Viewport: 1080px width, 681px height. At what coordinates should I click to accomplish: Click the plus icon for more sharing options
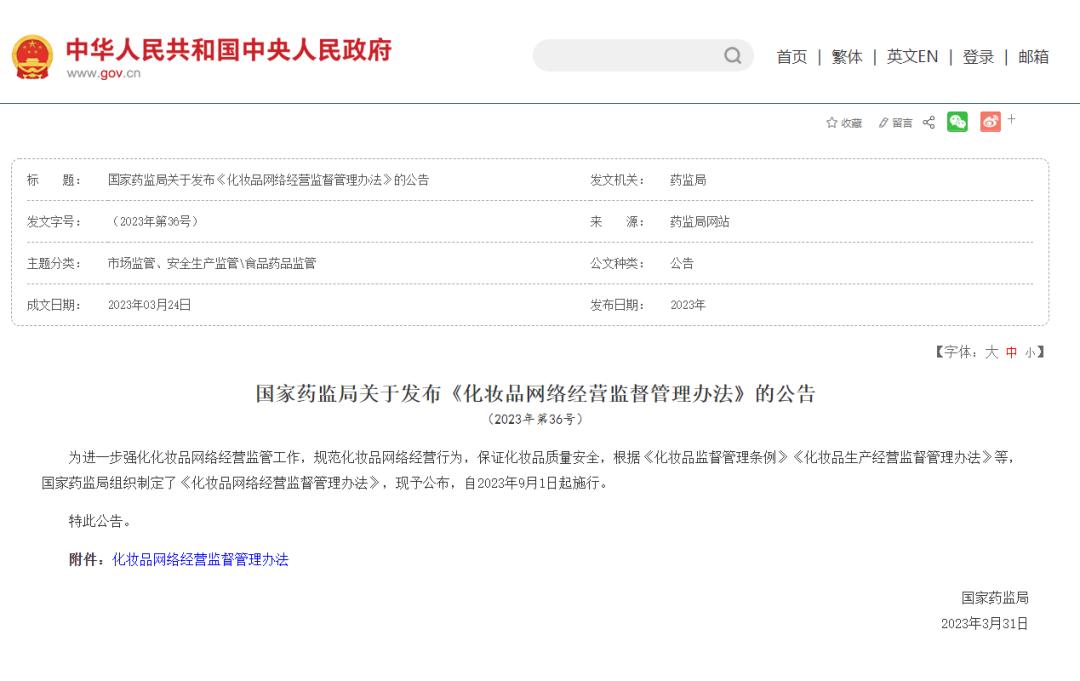1011,118
